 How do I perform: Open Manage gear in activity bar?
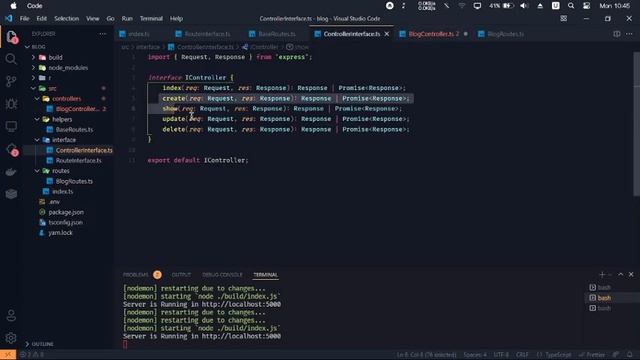point(11,338)
